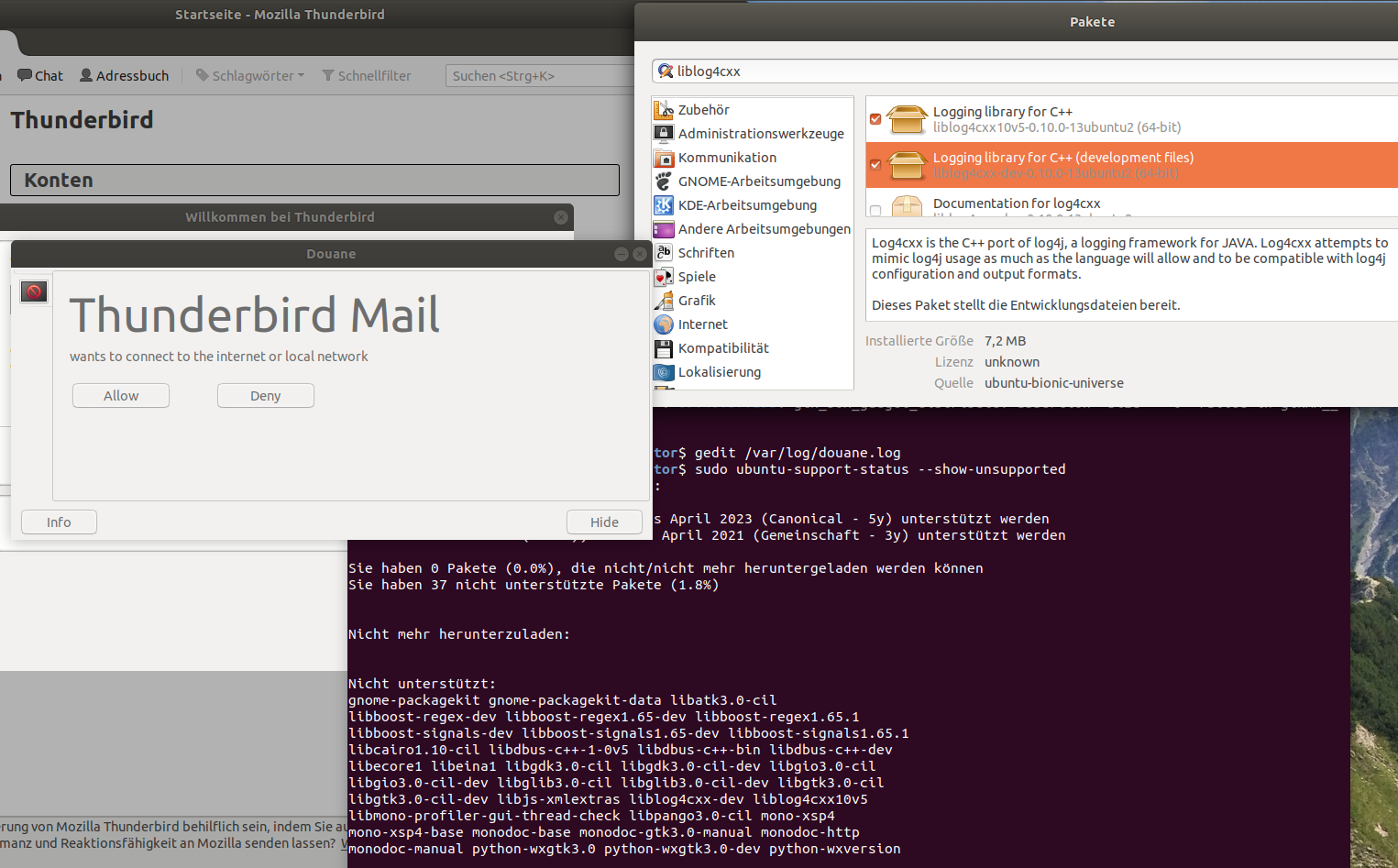
Task: Allow Thunderbird Mail to connect
Action: pos(121,395)
